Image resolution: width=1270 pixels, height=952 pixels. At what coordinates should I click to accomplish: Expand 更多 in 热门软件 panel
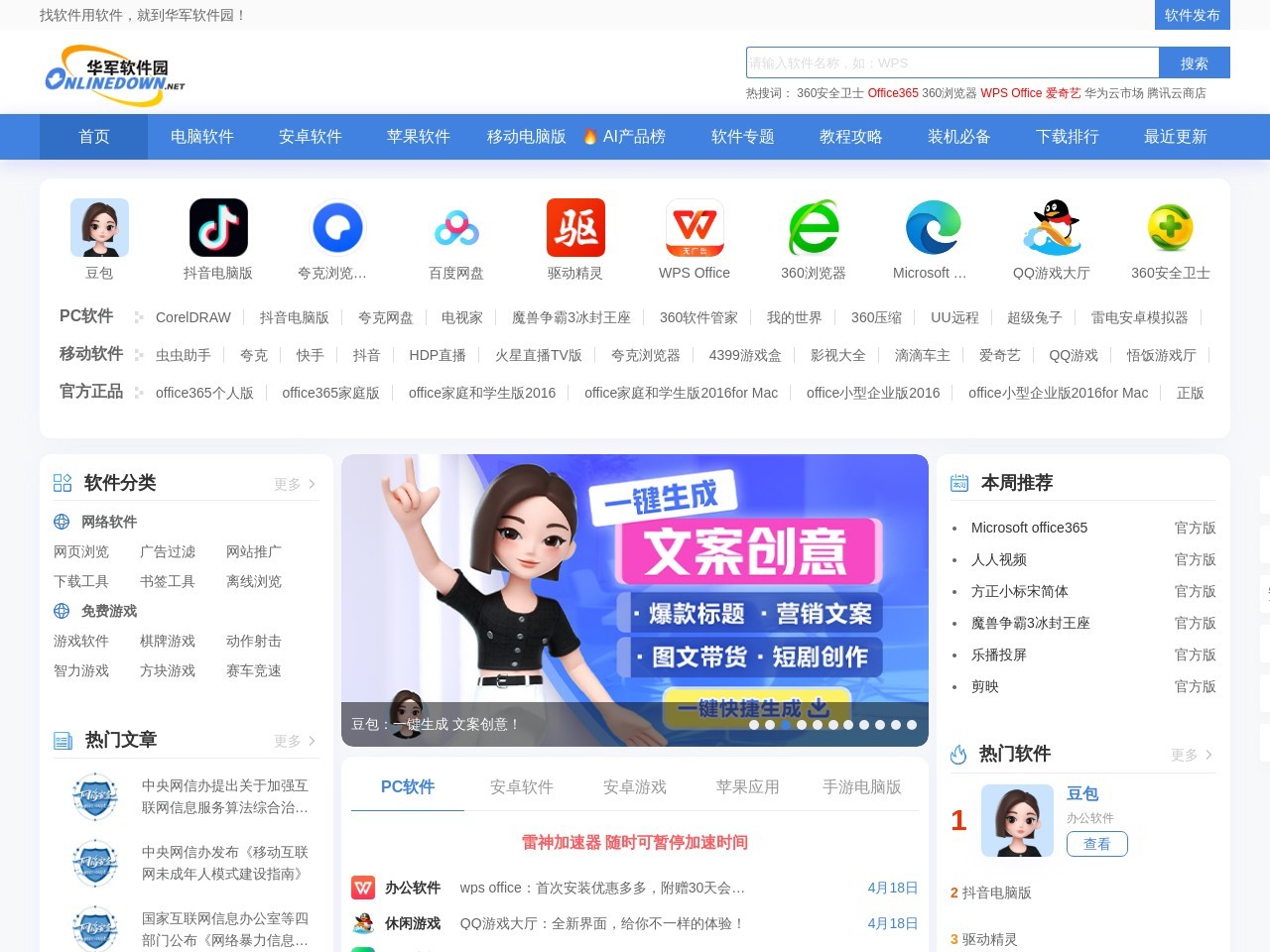tap(1192, 755)
